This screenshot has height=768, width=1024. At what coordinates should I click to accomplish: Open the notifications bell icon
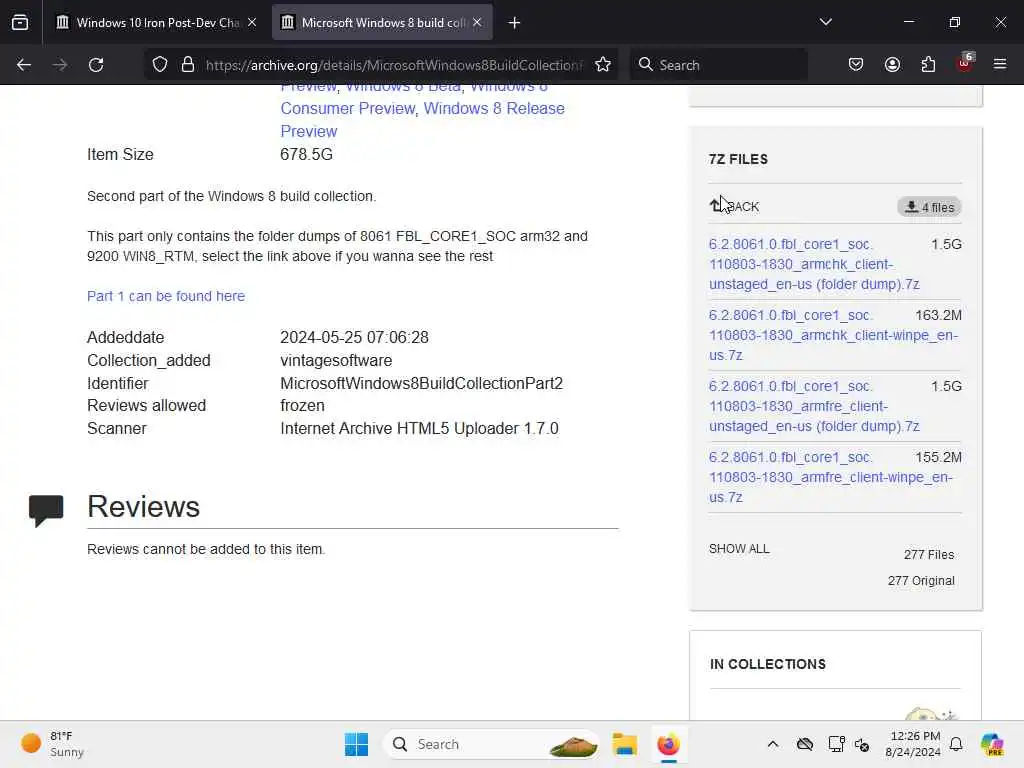click(956, 744)
